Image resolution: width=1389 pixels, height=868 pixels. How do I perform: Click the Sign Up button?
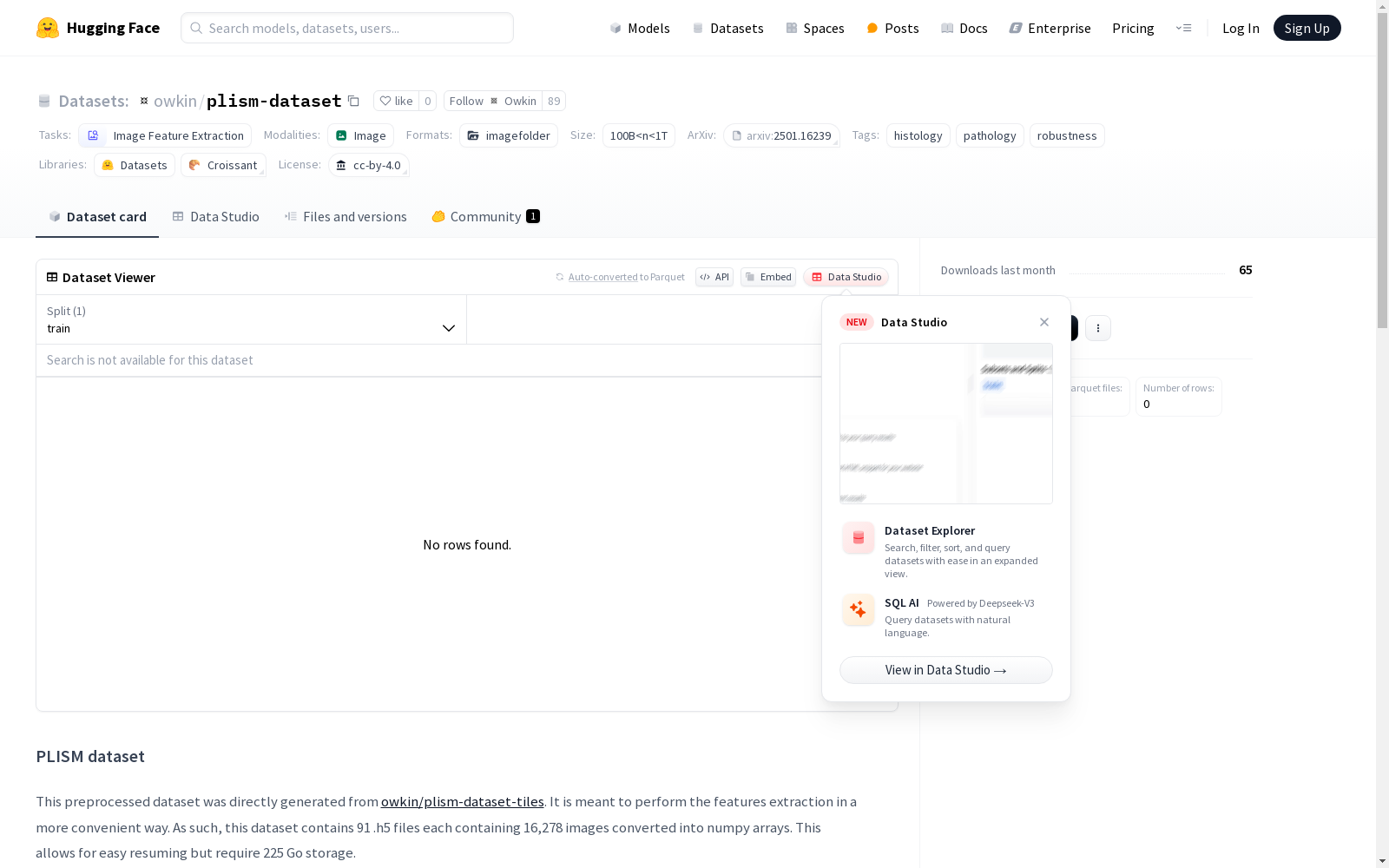pos(1307,28)
